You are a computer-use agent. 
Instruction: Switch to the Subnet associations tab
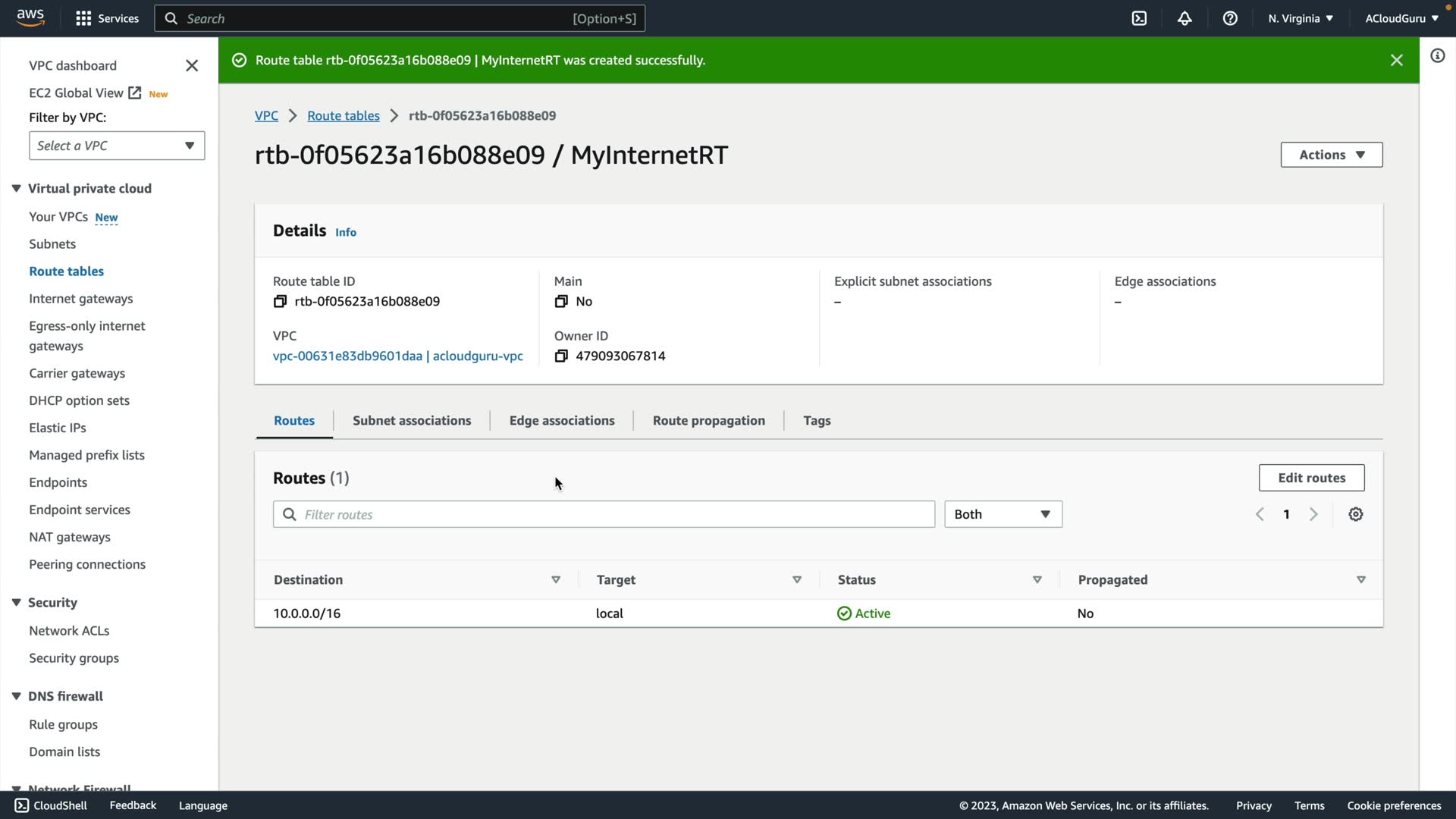(412, 421)
